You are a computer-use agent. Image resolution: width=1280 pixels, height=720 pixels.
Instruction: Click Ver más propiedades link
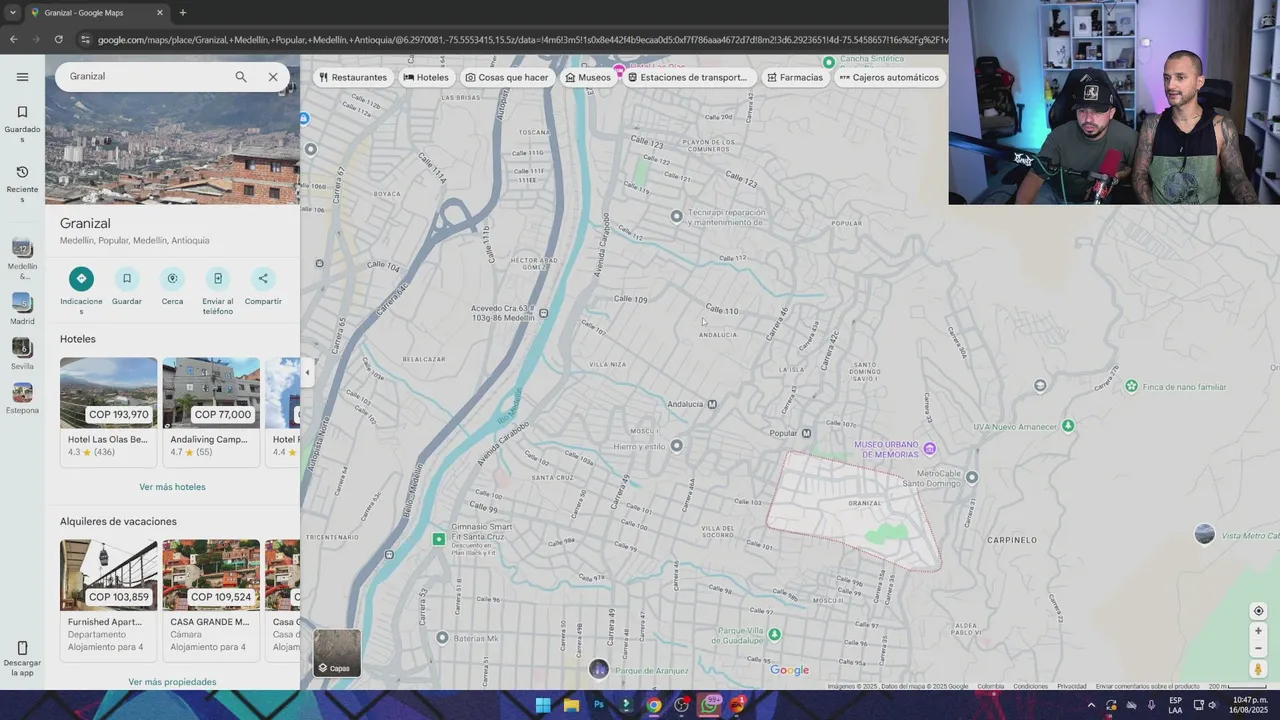172,682
